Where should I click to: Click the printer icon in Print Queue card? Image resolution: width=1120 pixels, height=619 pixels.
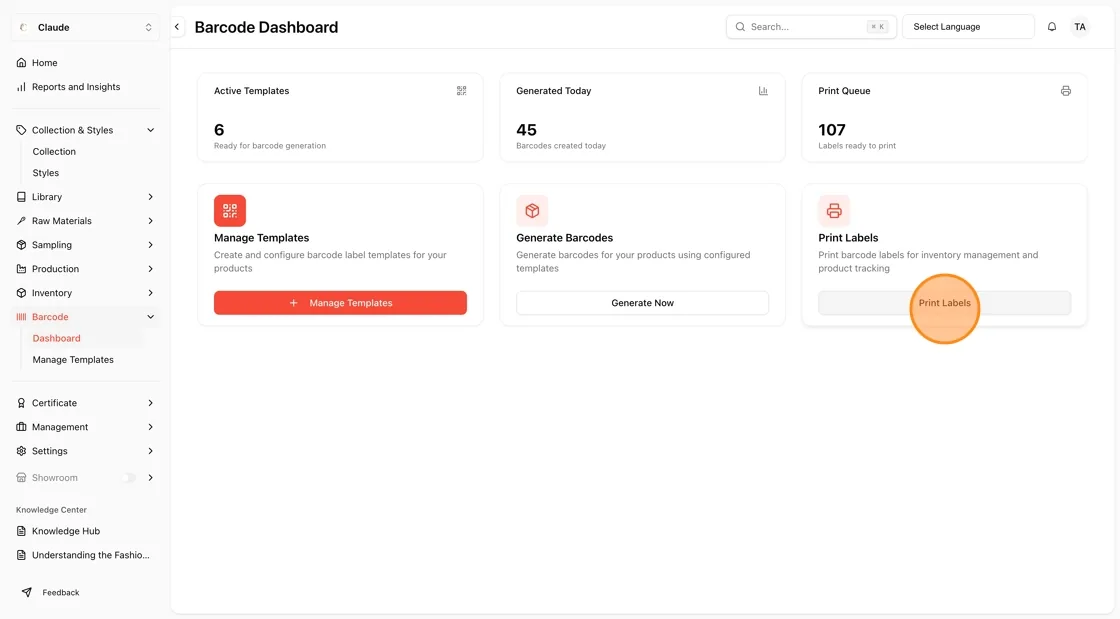pyautogui.click(x=1065, y=91)
